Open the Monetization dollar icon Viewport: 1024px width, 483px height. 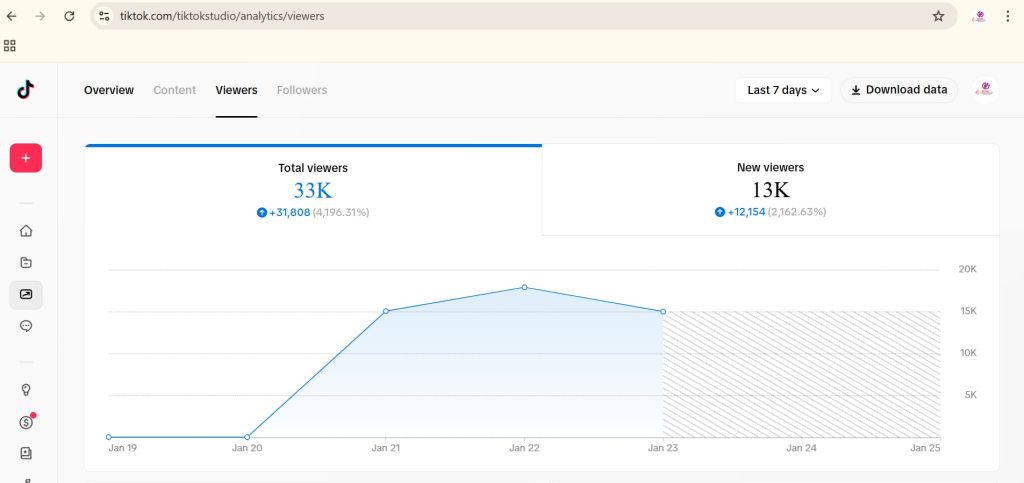26,422
